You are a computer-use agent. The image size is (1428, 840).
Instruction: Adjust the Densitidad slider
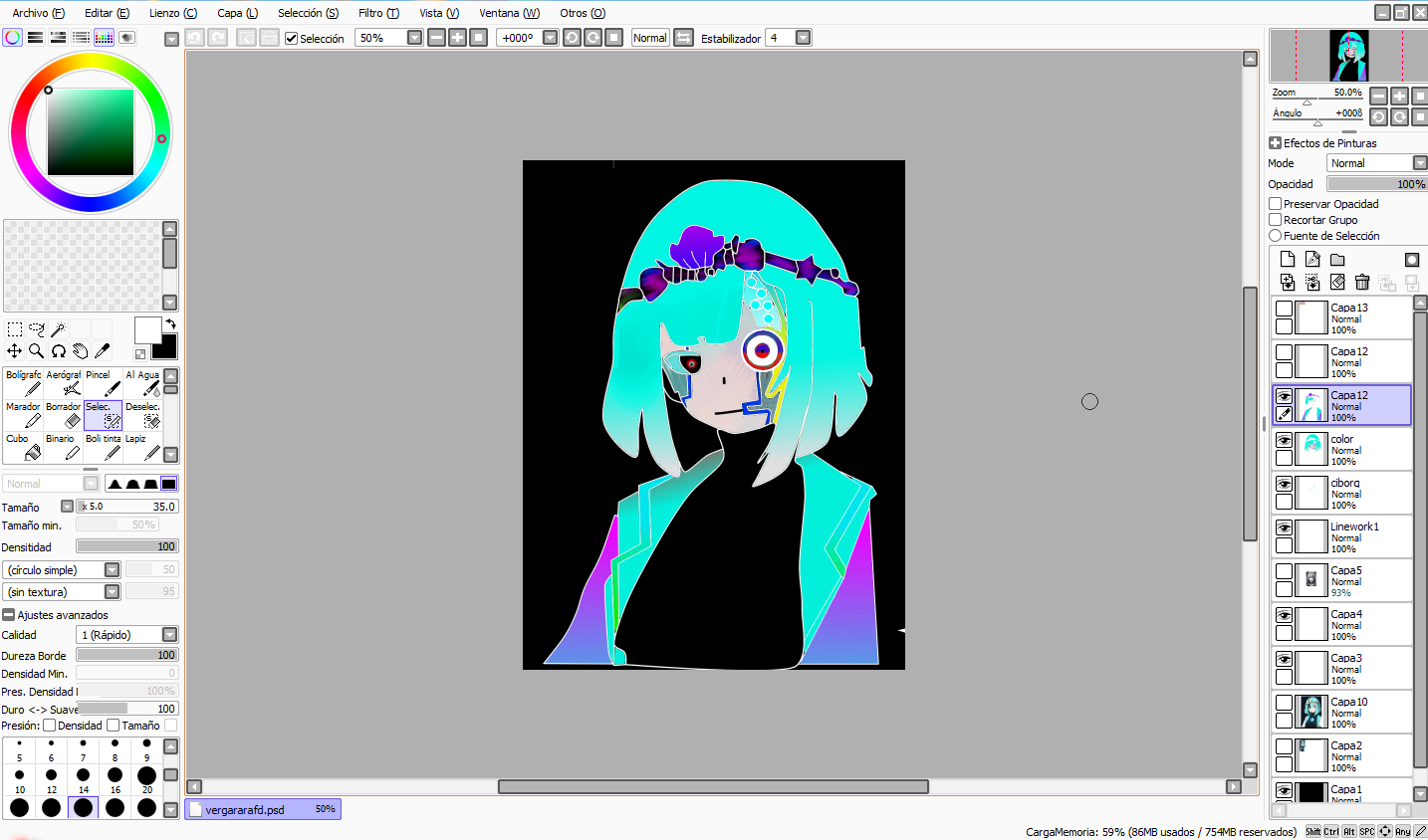point(126,546)
